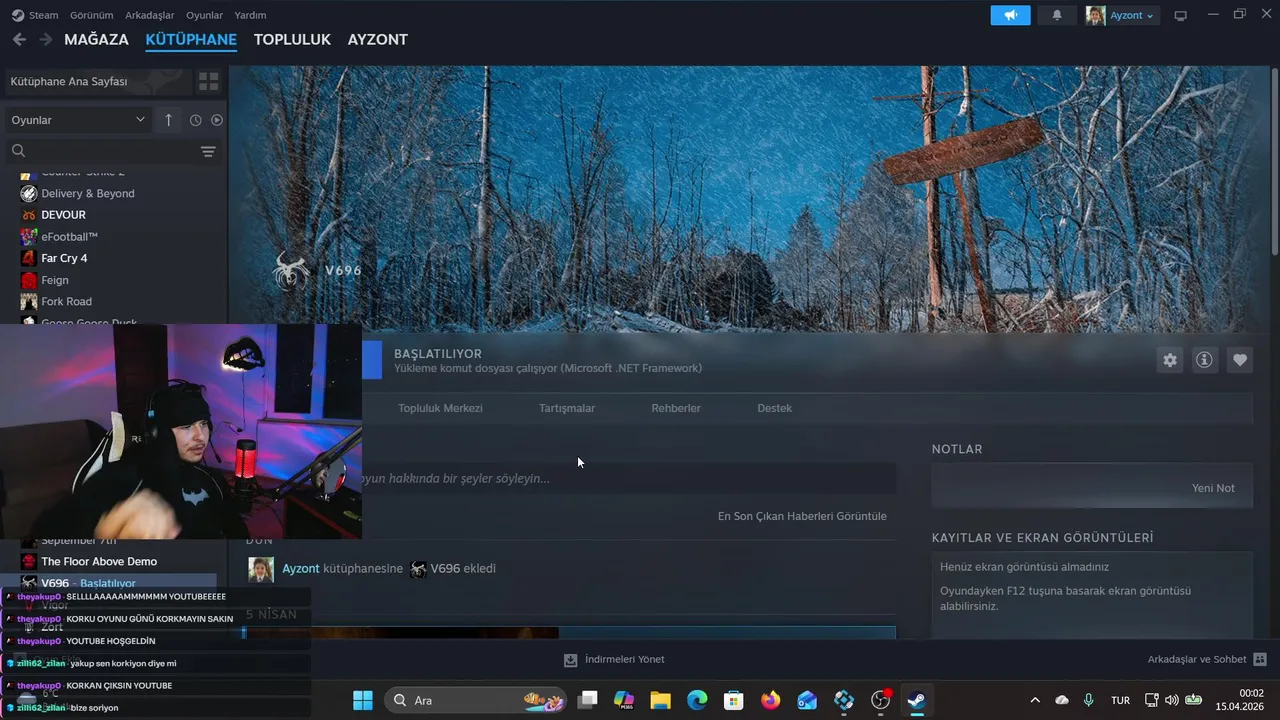
Task: Open the Arkadaşlar menu
Action: click(x=149, y=15)
